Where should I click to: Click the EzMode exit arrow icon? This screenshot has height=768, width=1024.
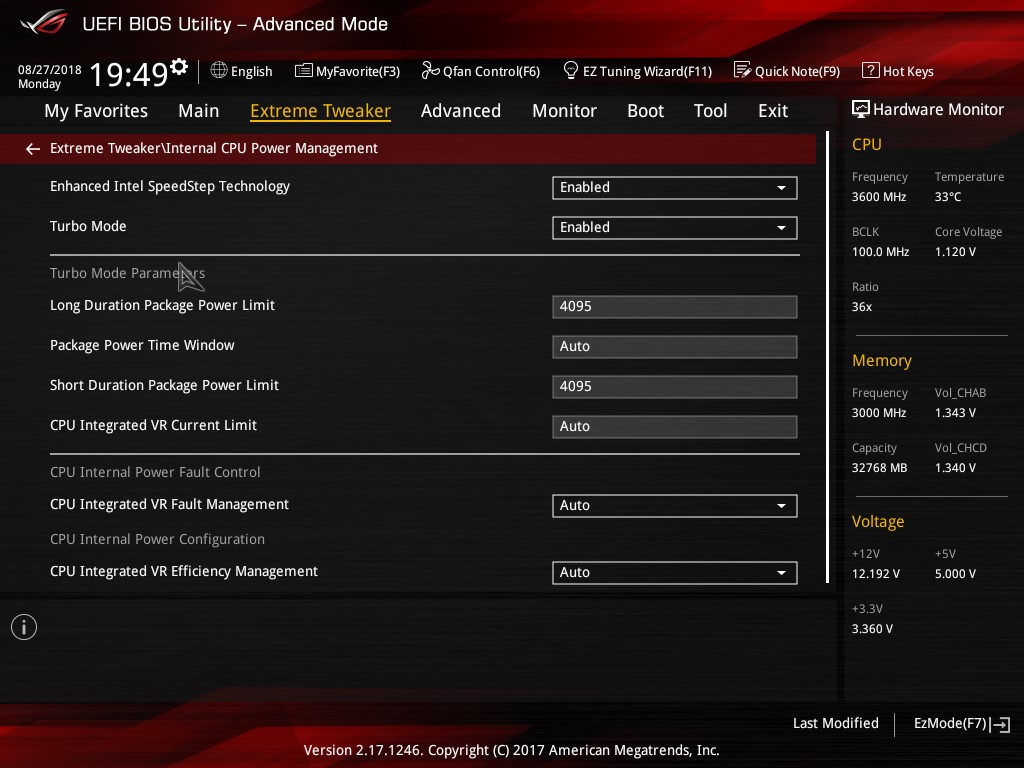1000,724
